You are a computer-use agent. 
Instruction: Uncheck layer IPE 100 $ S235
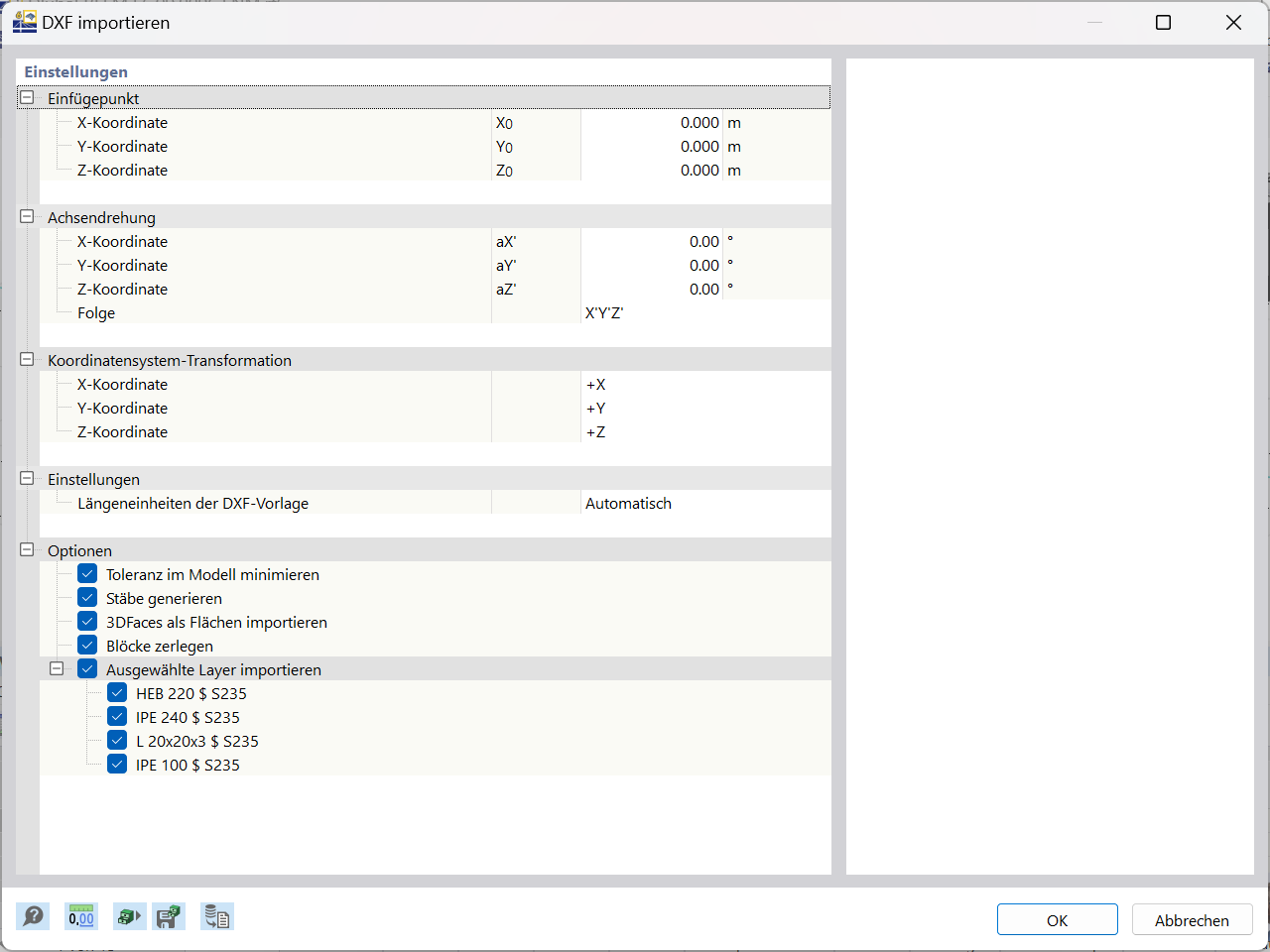coord(117,763)
